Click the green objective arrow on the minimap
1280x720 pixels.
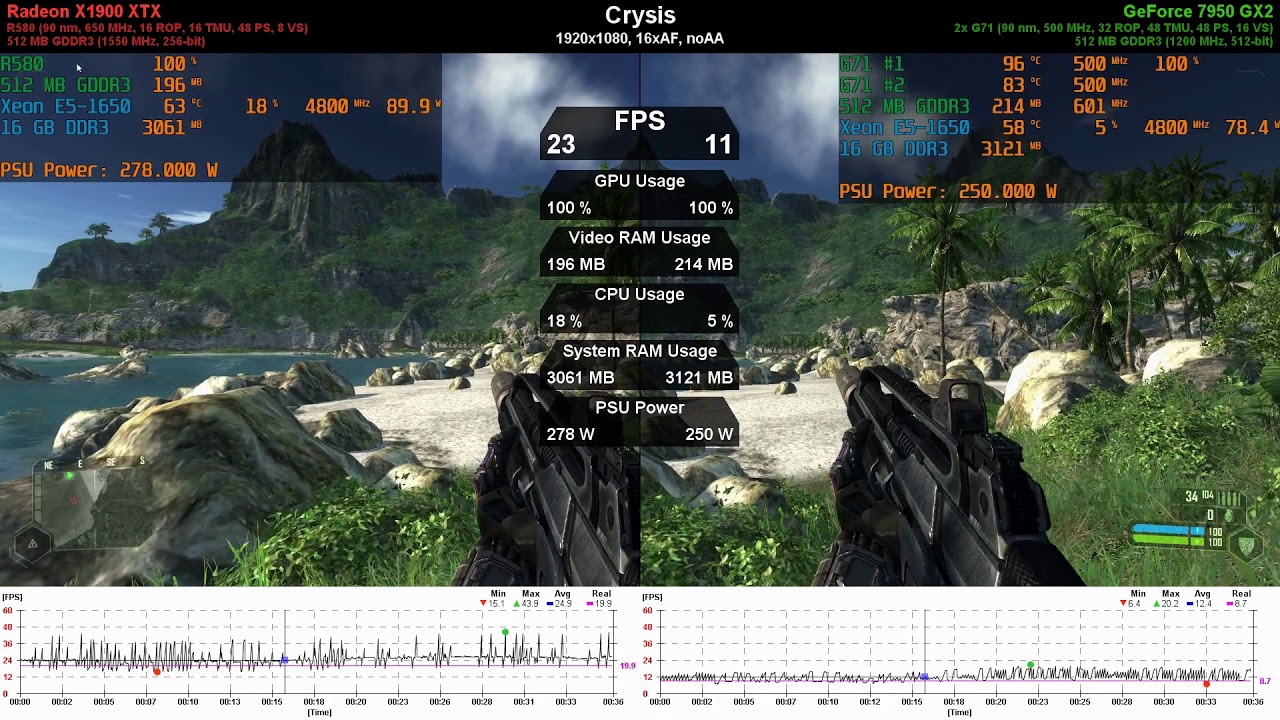(x=69, y=477)
